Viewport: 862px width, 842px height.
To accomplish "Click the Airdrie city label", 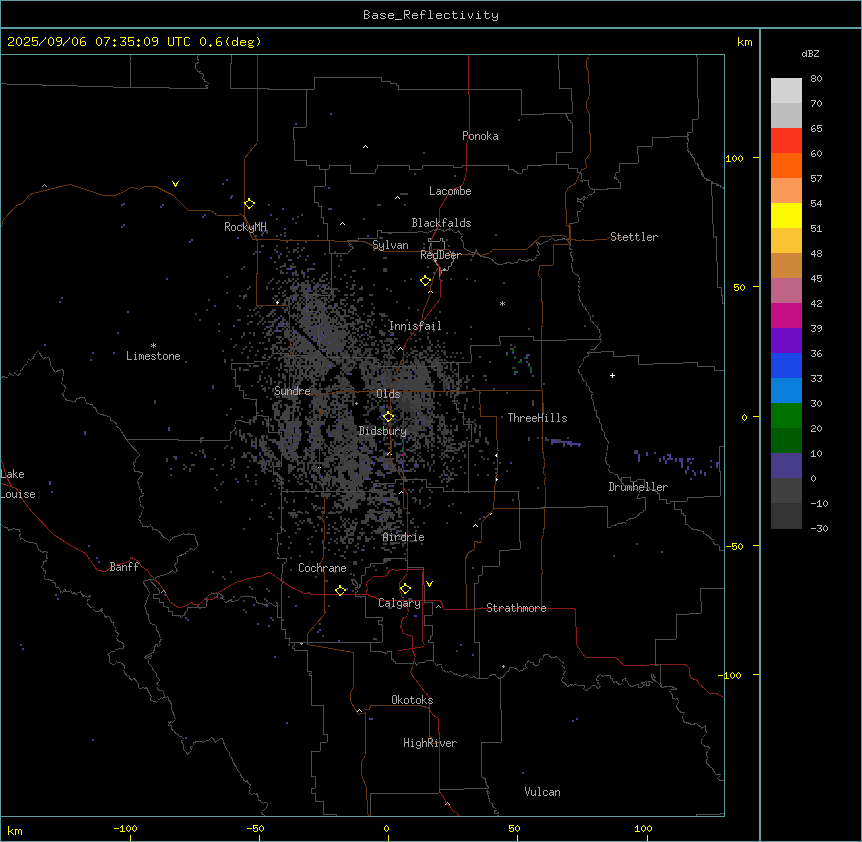I will 404,537.
